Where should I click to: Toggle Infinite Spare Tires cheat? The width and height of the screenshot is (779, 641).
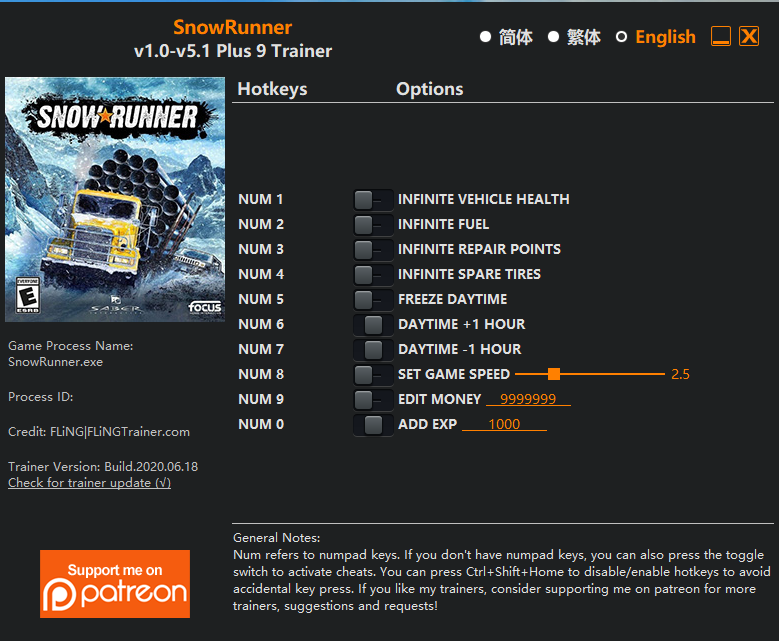coord(373,274)
